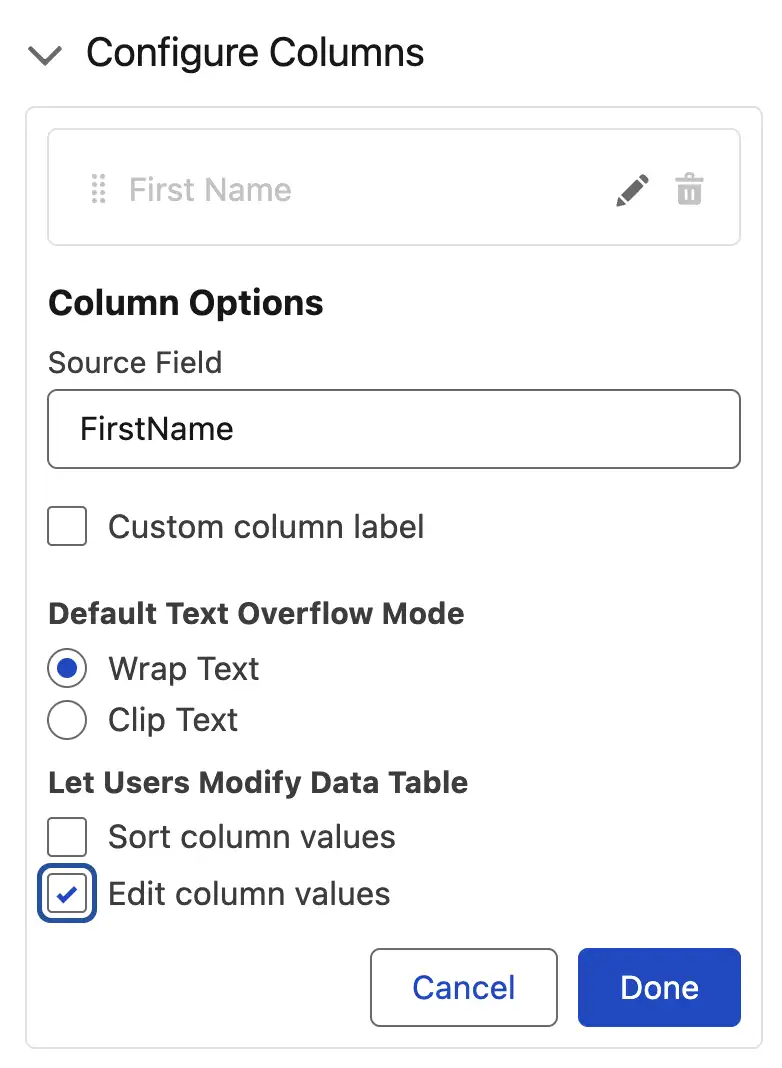Viewport: 782px width, 1068px height.
Task: Click the Edit column values label text
Action: coord(249,893)
